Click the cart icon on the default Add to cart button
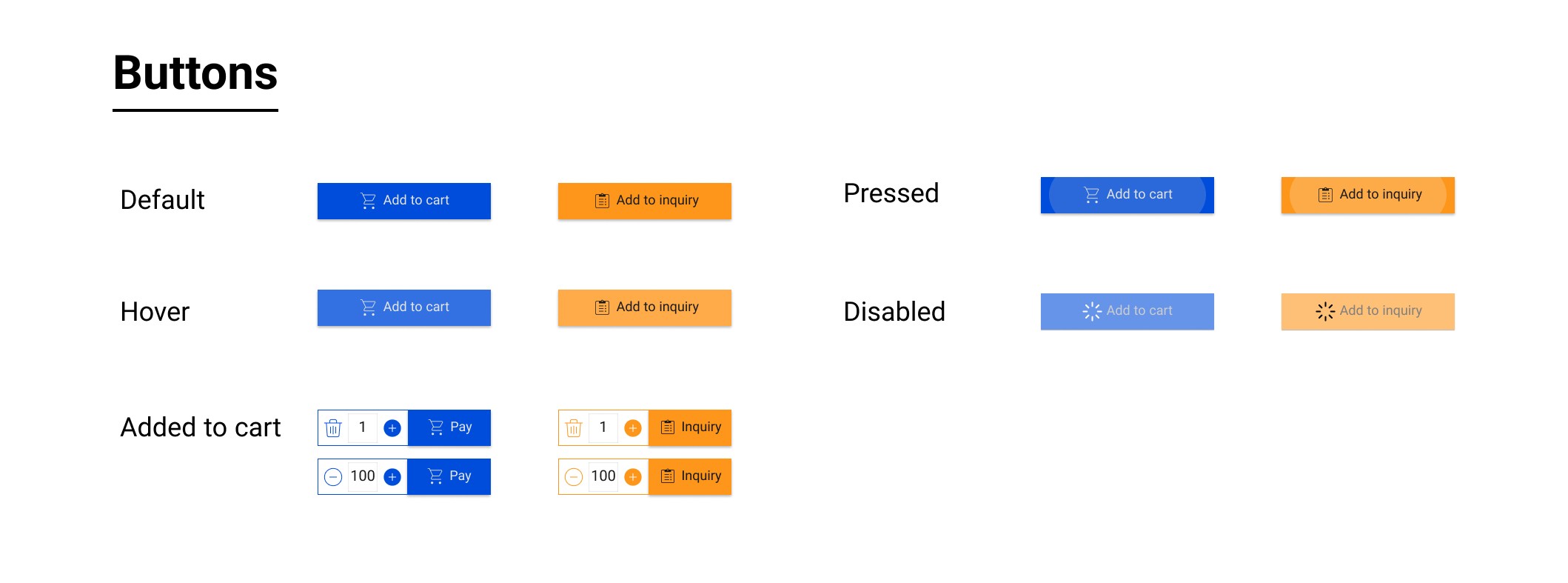Viewport: 1568px width, 583px height. pos(369,200)
